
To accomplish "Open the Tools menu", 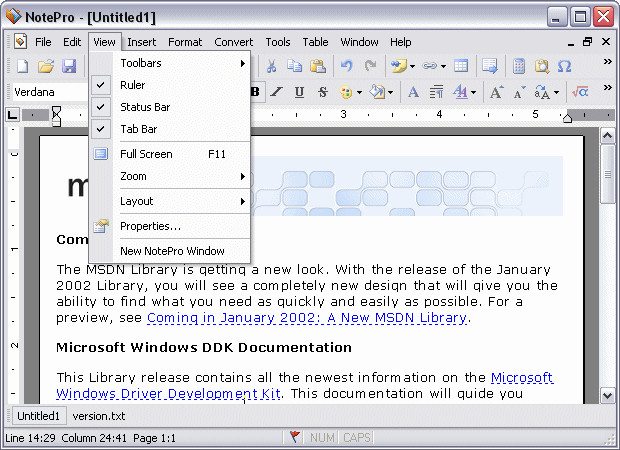I will coord(278,42).
